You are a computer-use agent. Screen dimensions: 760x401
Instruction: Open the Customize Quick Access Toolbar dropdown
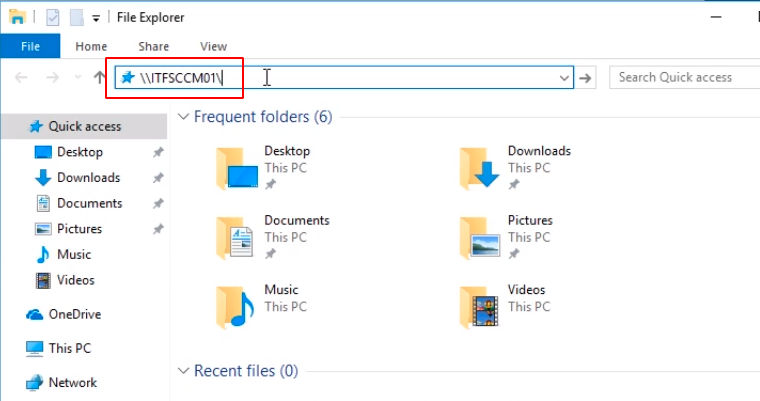click(x=96, y=18)
